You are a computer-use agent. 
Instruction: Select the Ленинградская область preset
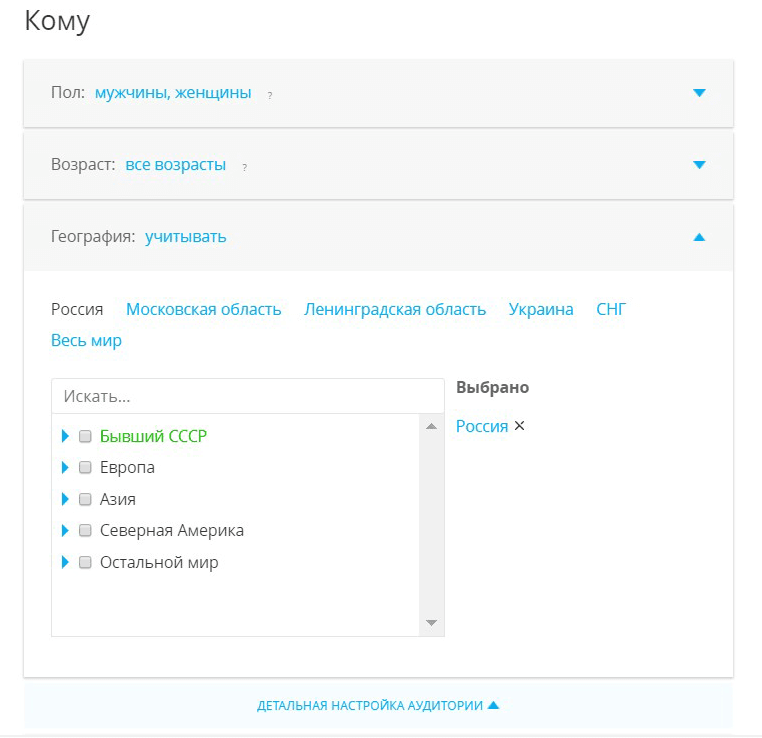click(395, 309)
